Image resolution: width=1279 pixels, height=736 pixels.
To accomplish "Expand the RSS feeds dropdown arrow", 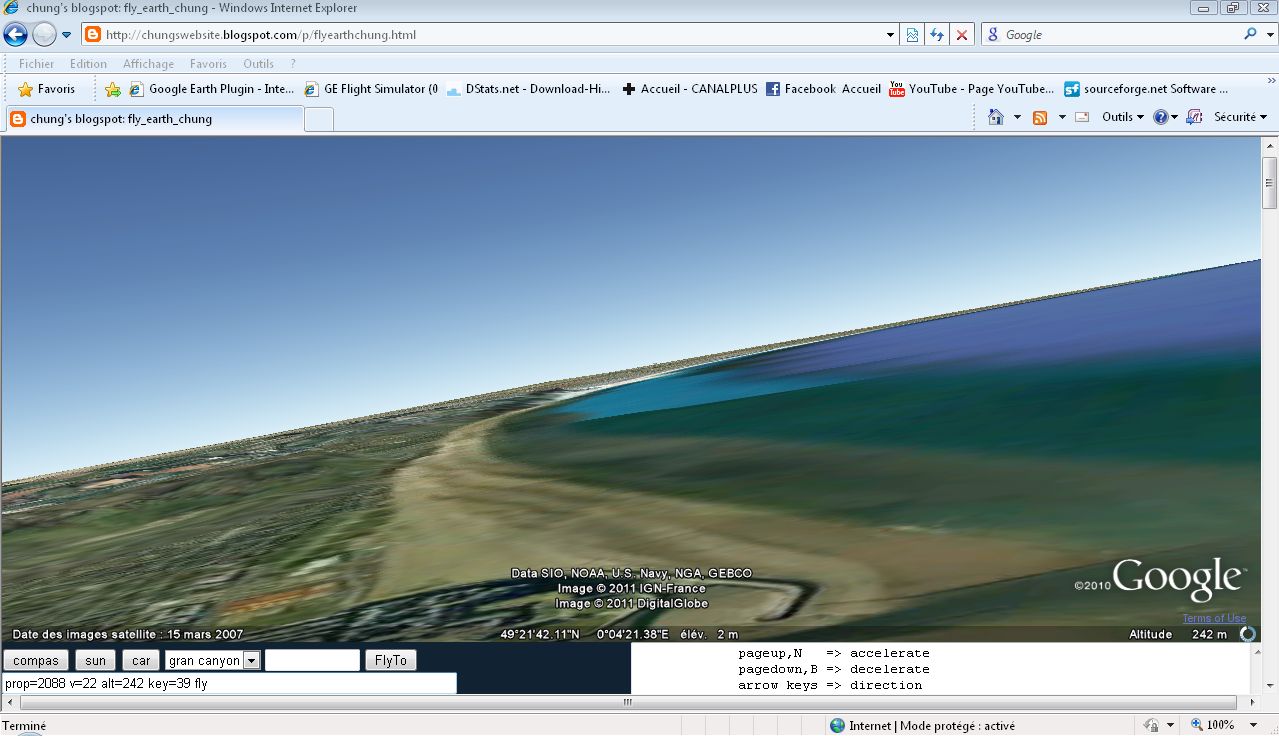I will (1061, 117).
